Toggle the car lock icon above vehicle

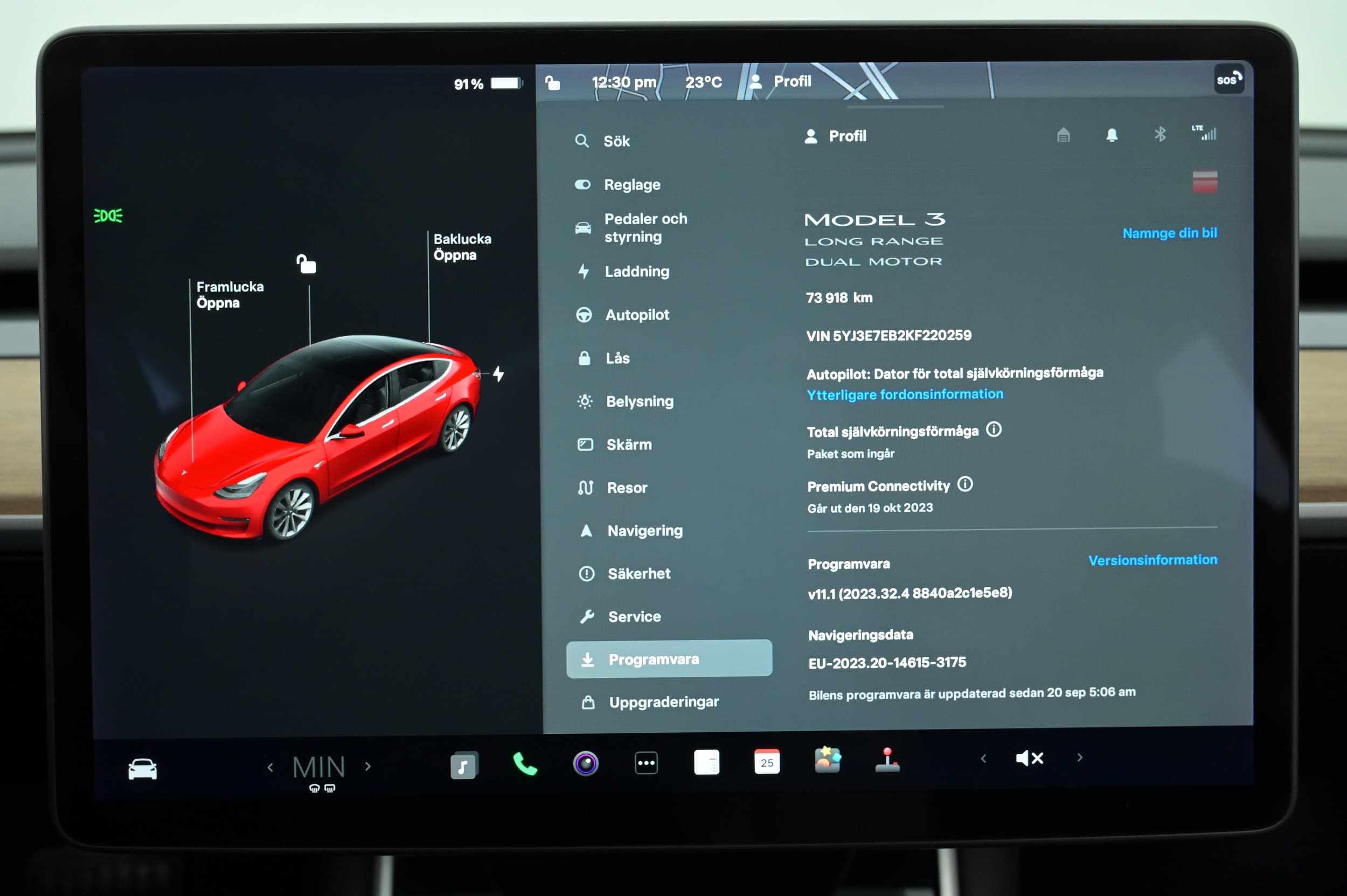tap(307, 264)
